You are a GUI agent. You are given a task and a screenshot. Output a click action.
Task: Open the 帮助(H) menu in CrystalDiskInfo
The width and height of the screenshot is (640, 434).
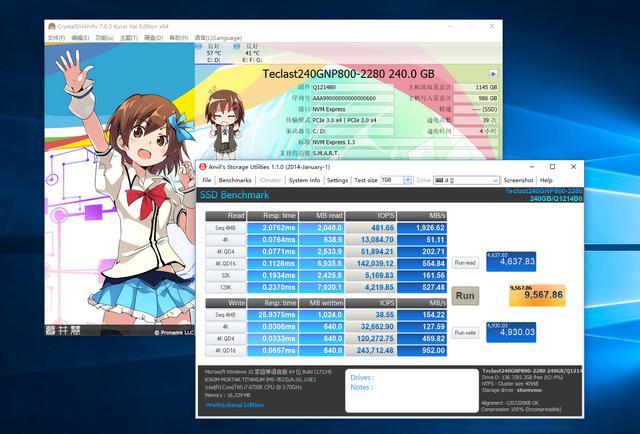point(178,38)
